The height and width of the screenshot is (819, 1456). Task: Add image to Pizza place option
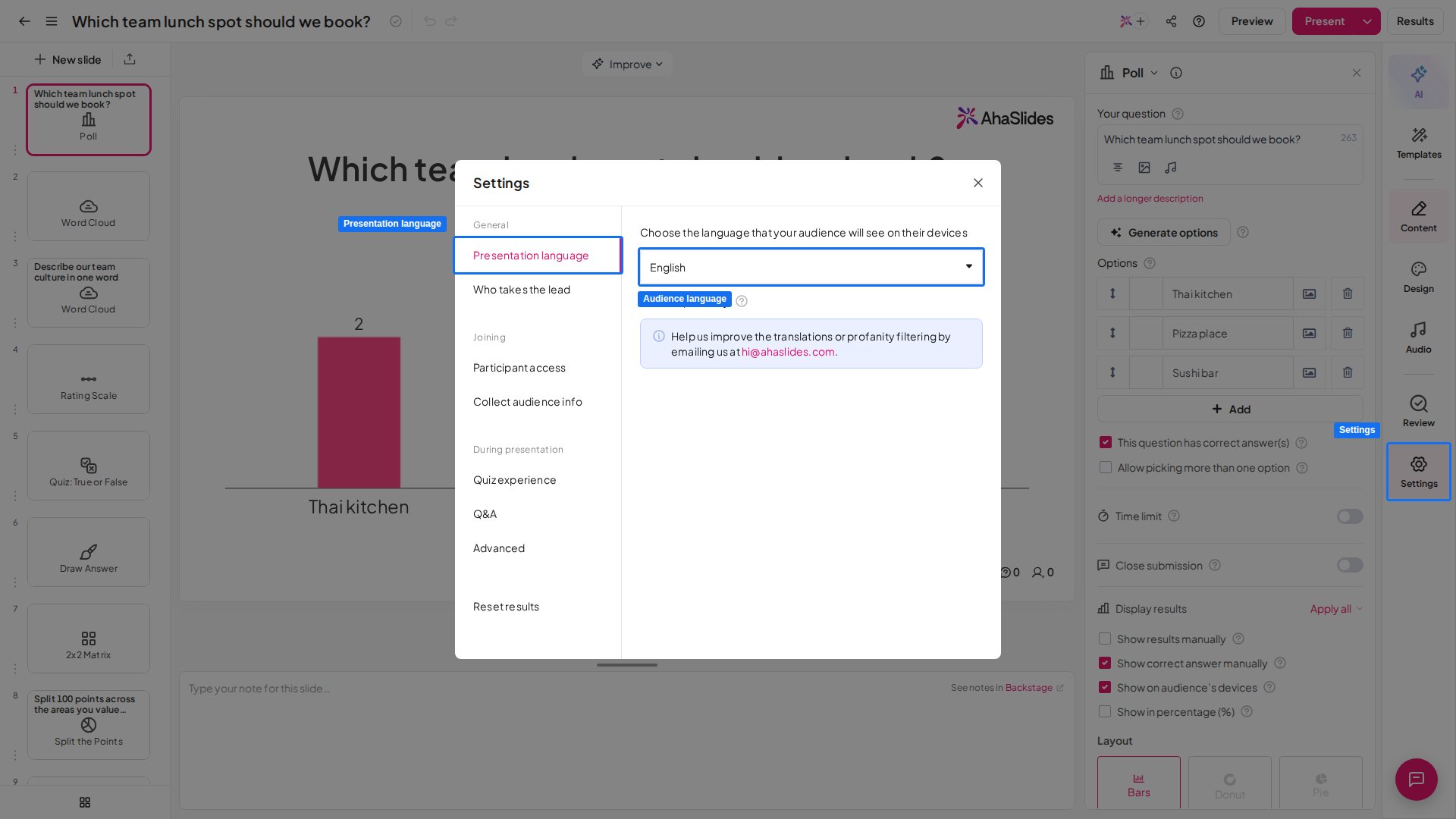pos(1309,333)
